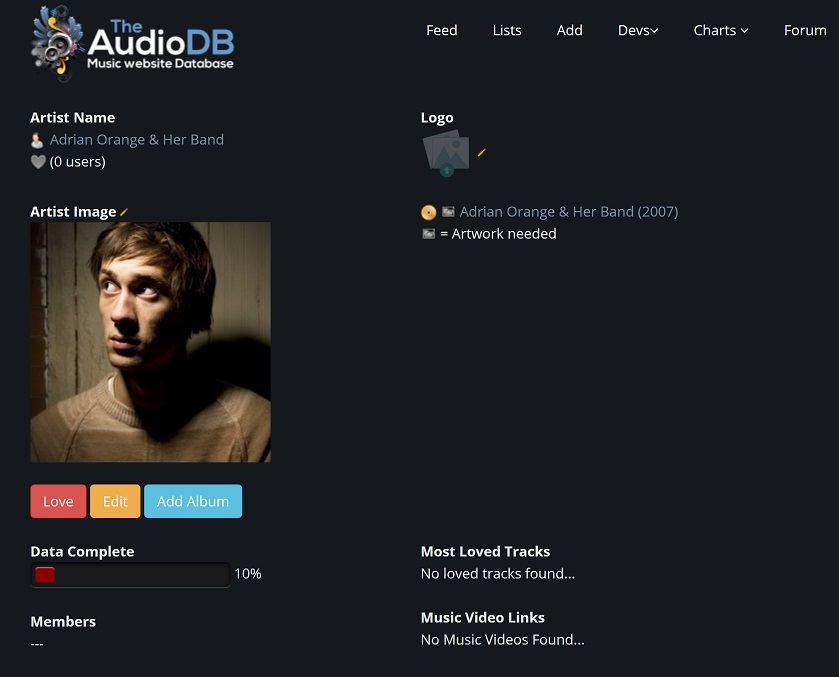Click the TheAudioDB logo
This screenshot has width=839, height=677.
(133, 44)
